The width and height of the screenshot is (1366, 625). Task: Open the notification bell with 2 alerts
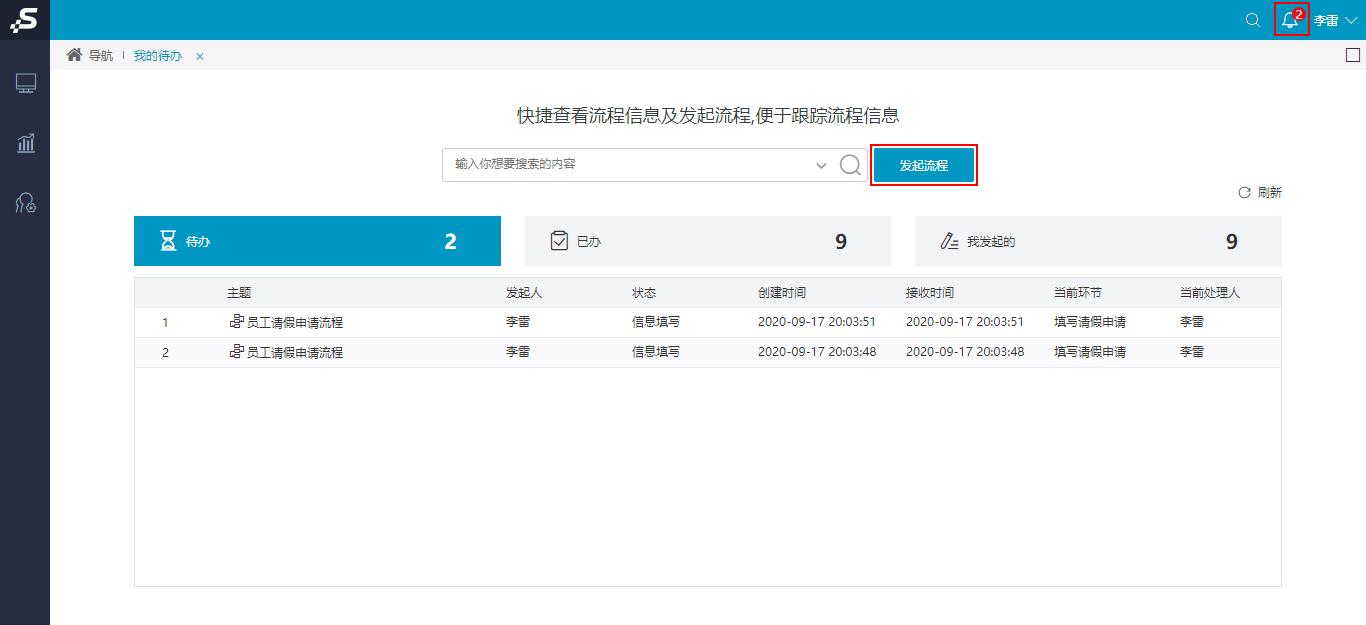tap(1290, 20)
